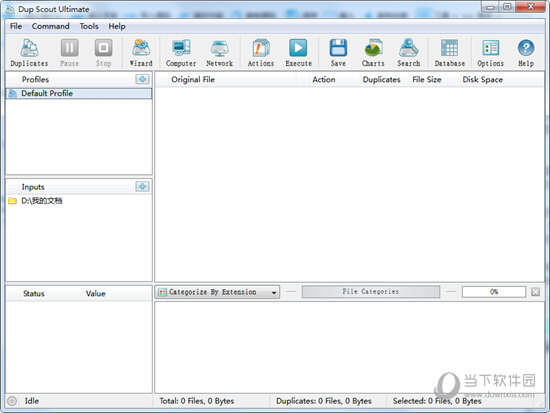Click Total: 0 Files, 0 Bytes status
This screenshot has width=550, height=413.
click(x=197, y=401)
